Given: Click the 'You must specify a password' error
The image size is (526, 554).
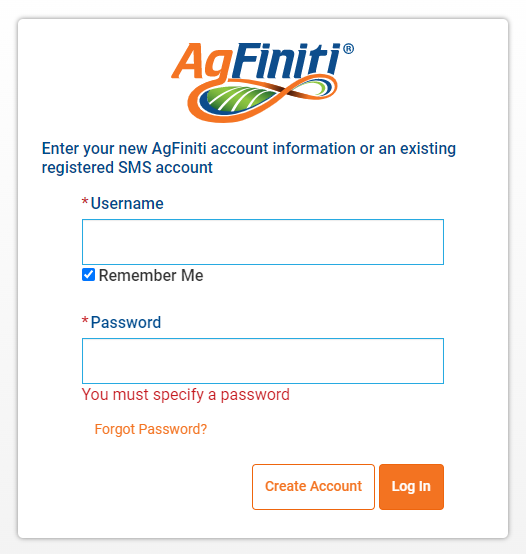Looking at the screenshot, I should 185,395.
